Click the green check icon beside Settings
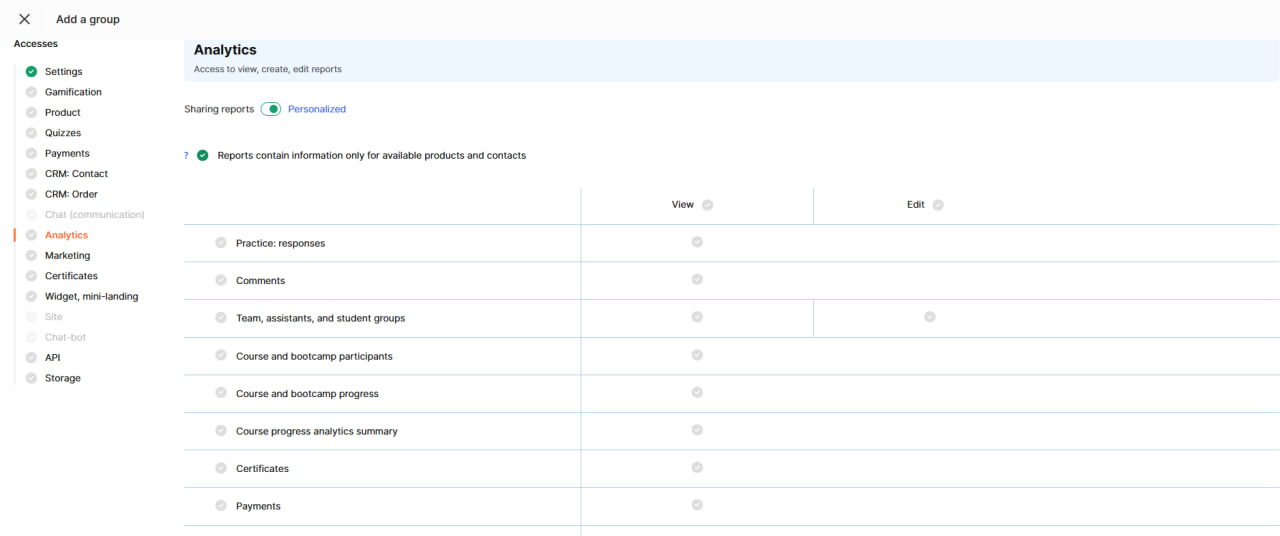 point(31,72)
